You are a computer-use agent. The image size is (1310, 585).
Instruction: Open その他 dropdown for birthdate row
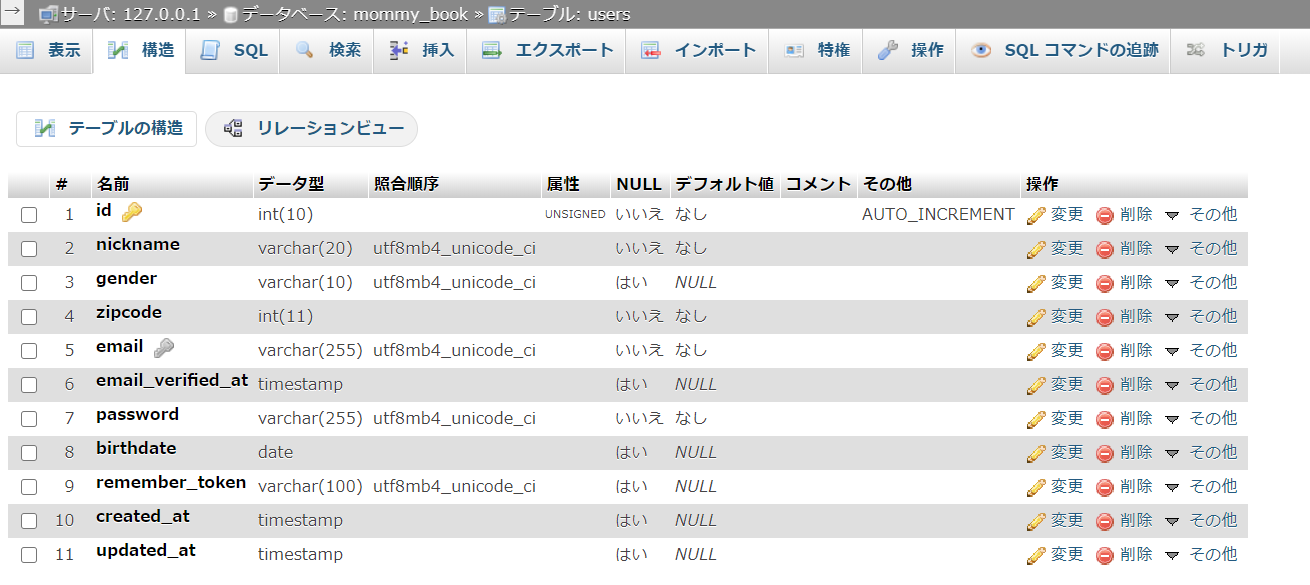pyautogui.click(x=1201, y=452)
